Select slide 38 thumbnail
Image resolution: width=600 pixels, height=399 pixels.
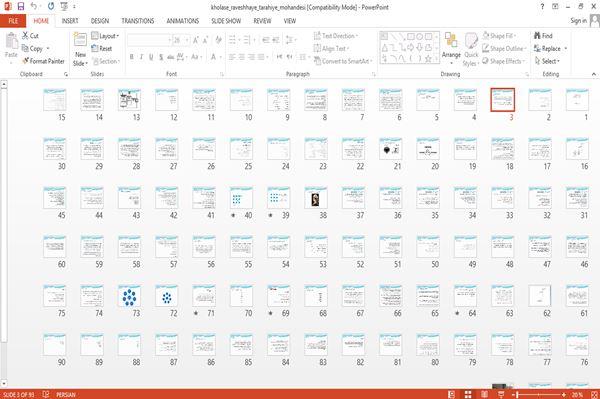pos(316,198)
